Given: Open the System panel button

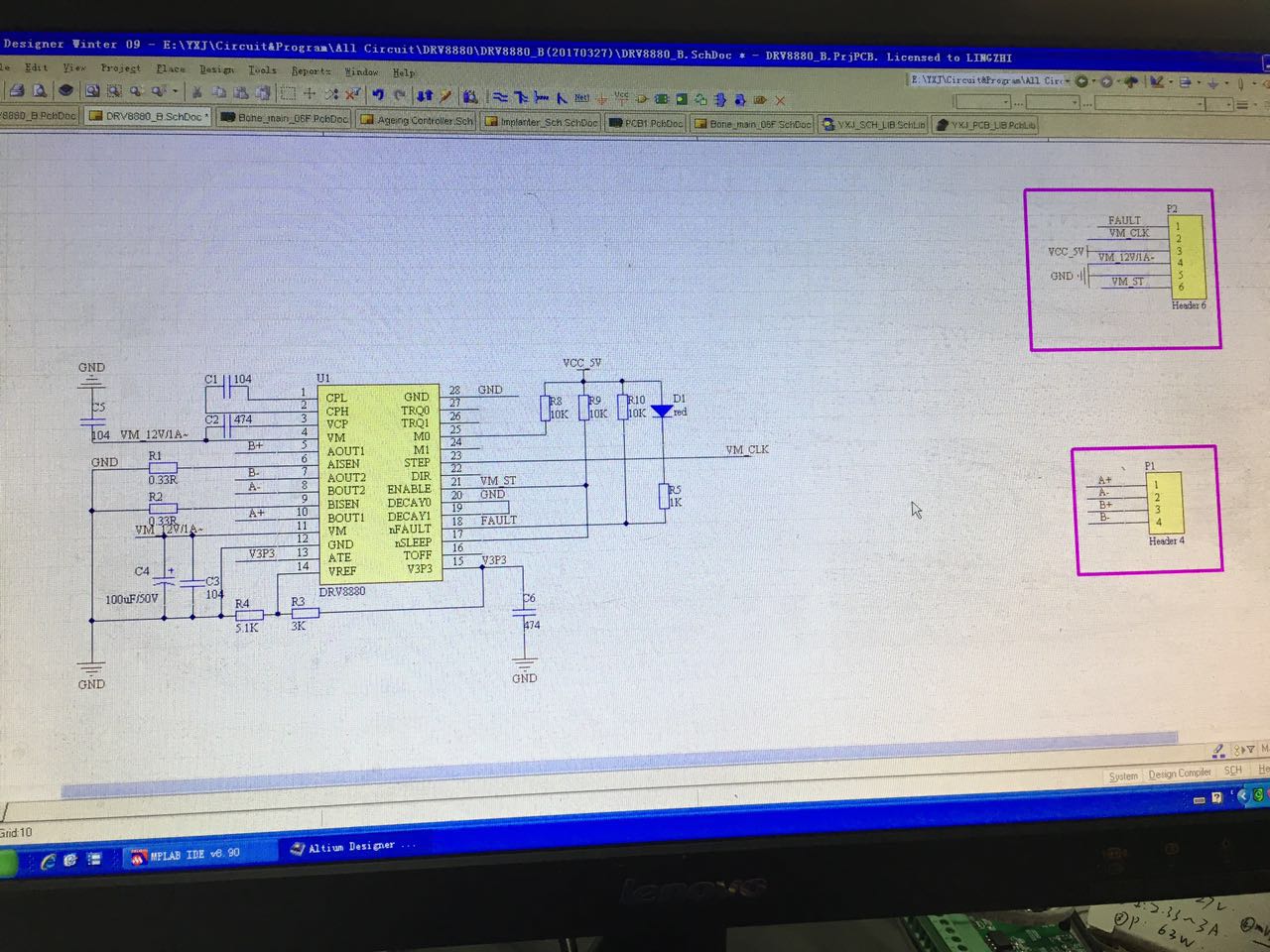Looking at the screenshot, I should (x=1123, y=776).
